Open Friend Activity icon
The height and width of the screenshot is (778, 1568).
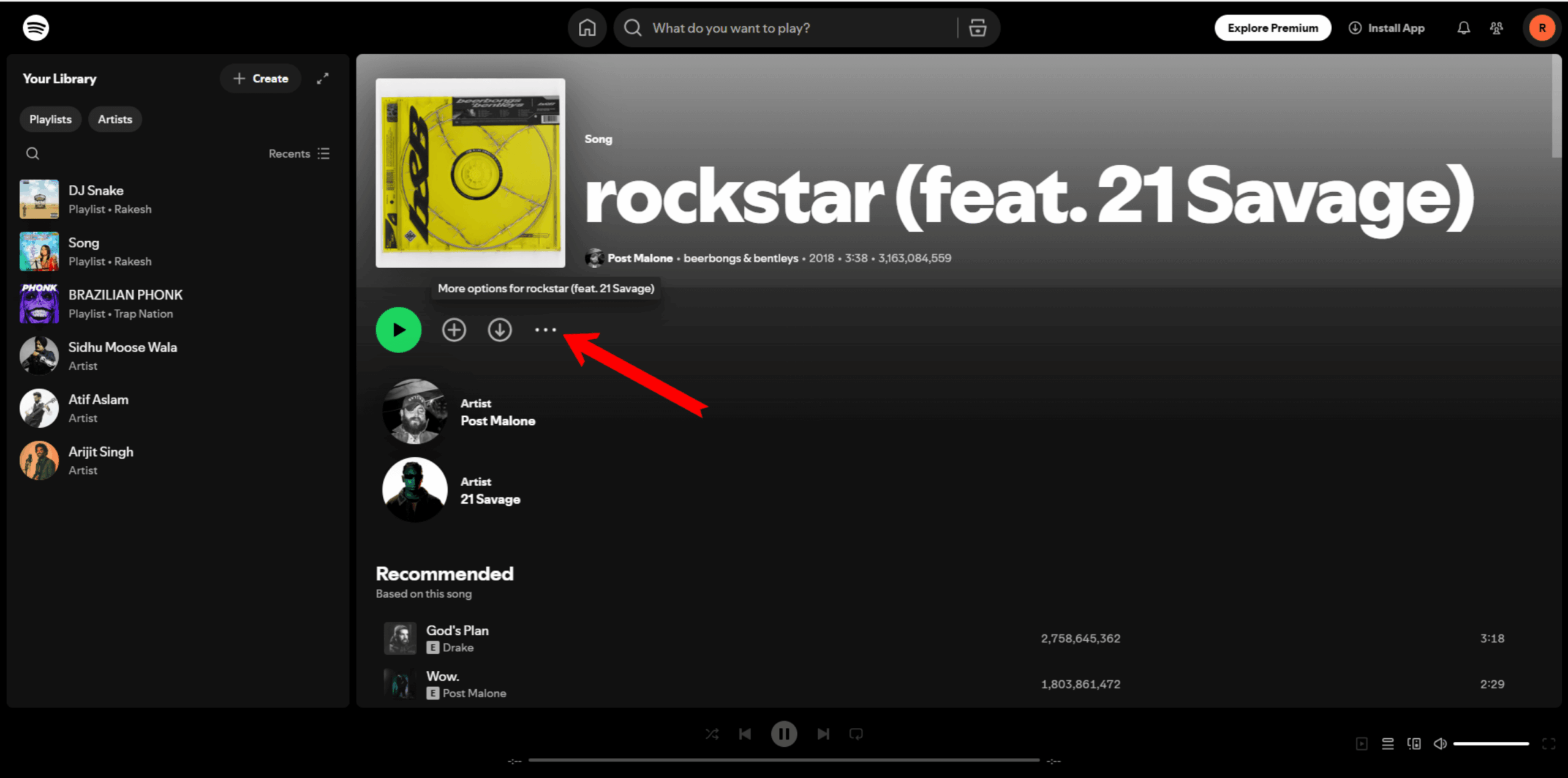point(1496,28)
